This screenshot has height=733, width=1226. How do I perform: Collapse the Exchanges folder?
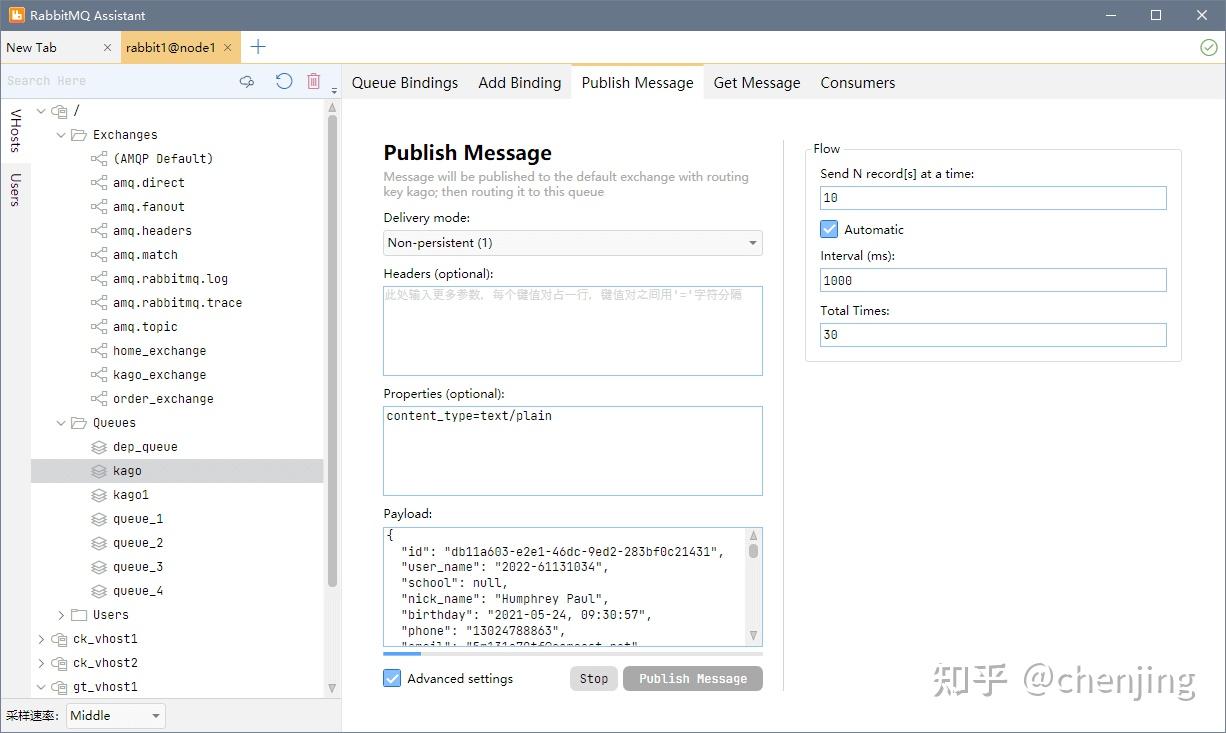pos(61,135)
